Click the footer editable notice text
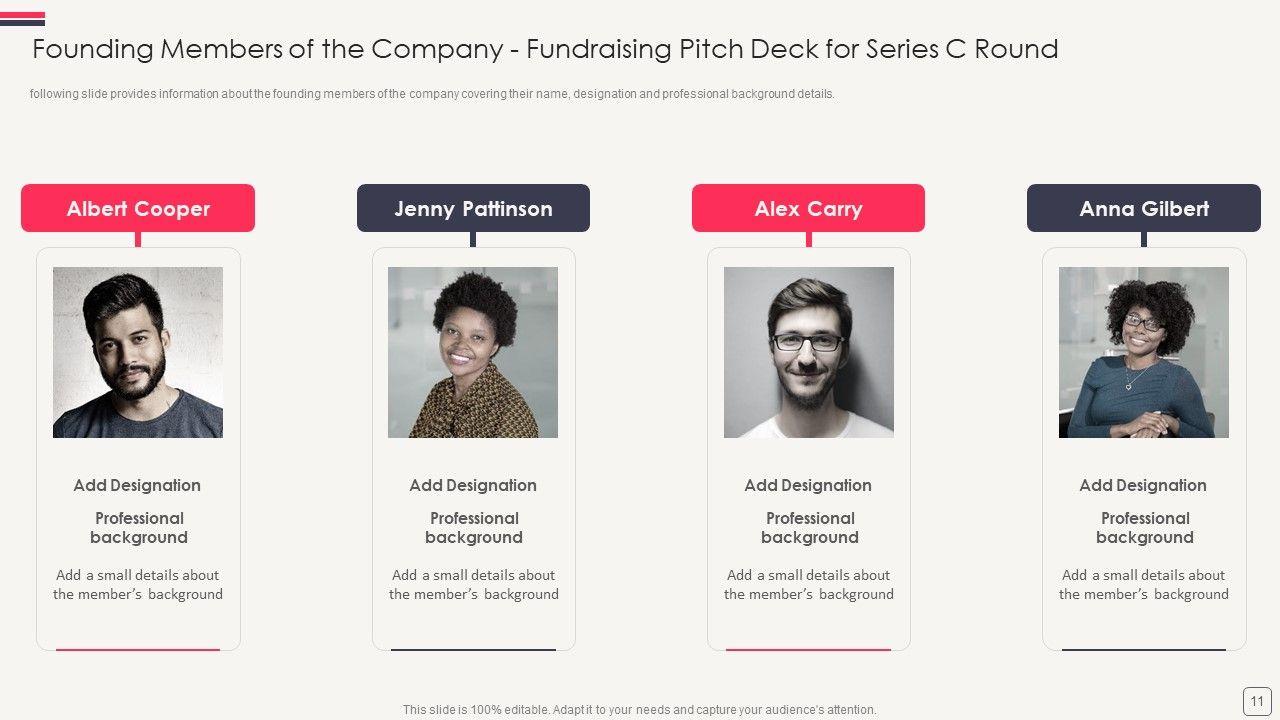The image size is (1280, 720). [640, 710]
